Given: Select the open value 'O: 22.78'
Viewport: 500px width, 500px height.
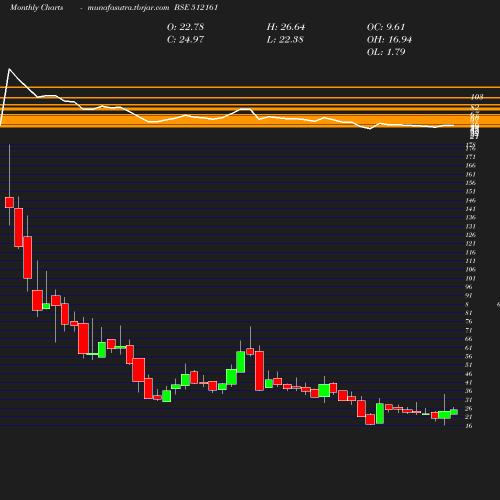Looking at the screenshot, I should (x=185, y=27).
